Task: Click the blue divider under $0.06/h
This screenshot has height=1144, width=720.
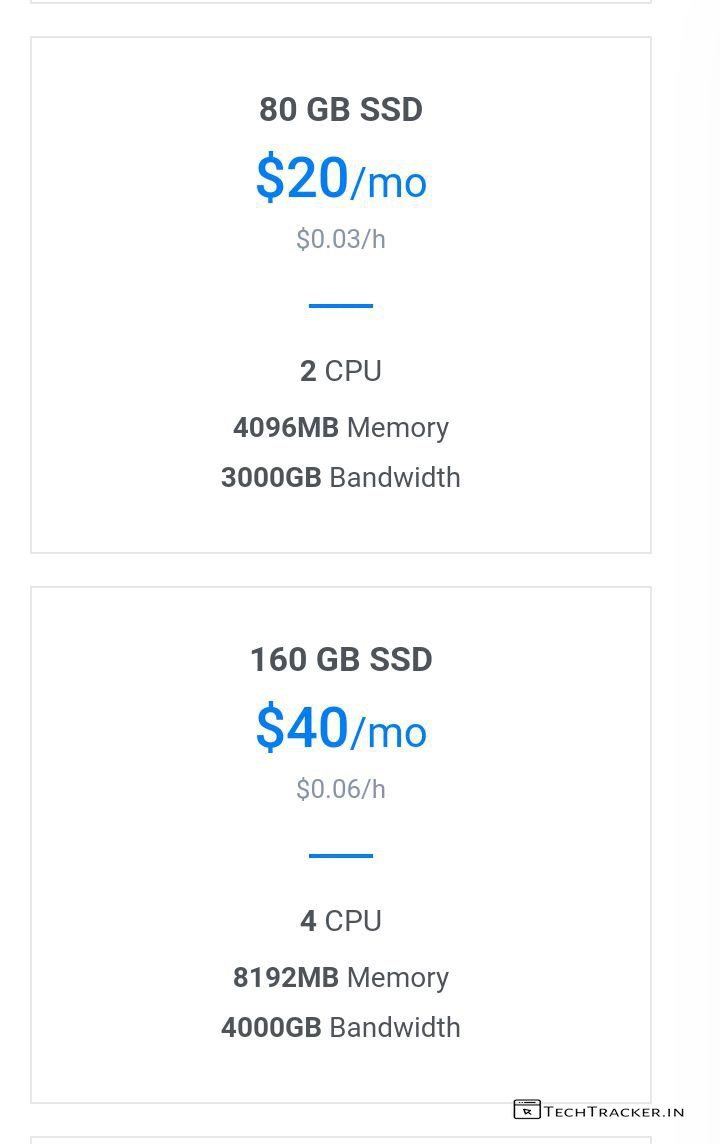Action: (341, 856)
